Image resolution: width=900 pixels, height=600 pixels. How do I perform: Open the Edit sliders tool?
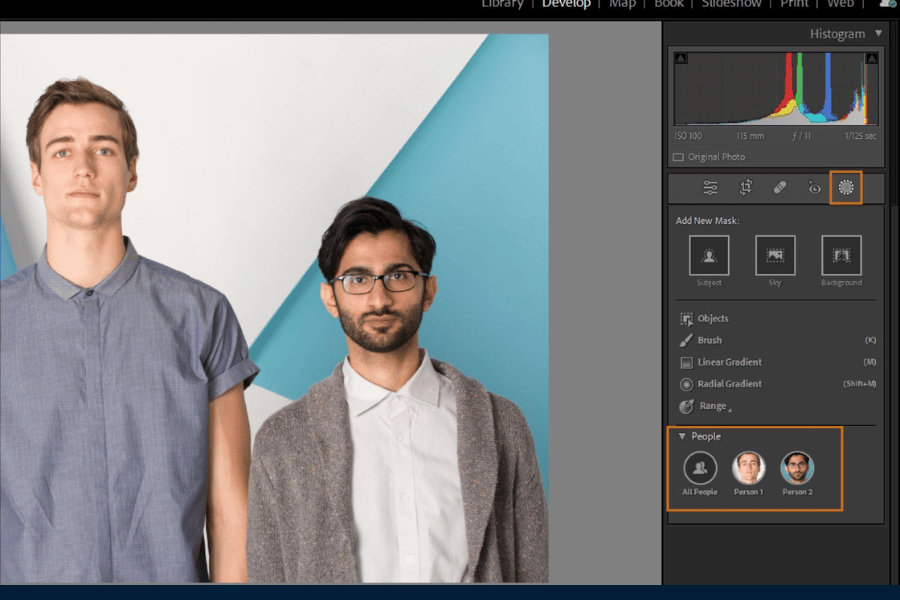pos(710,188)
